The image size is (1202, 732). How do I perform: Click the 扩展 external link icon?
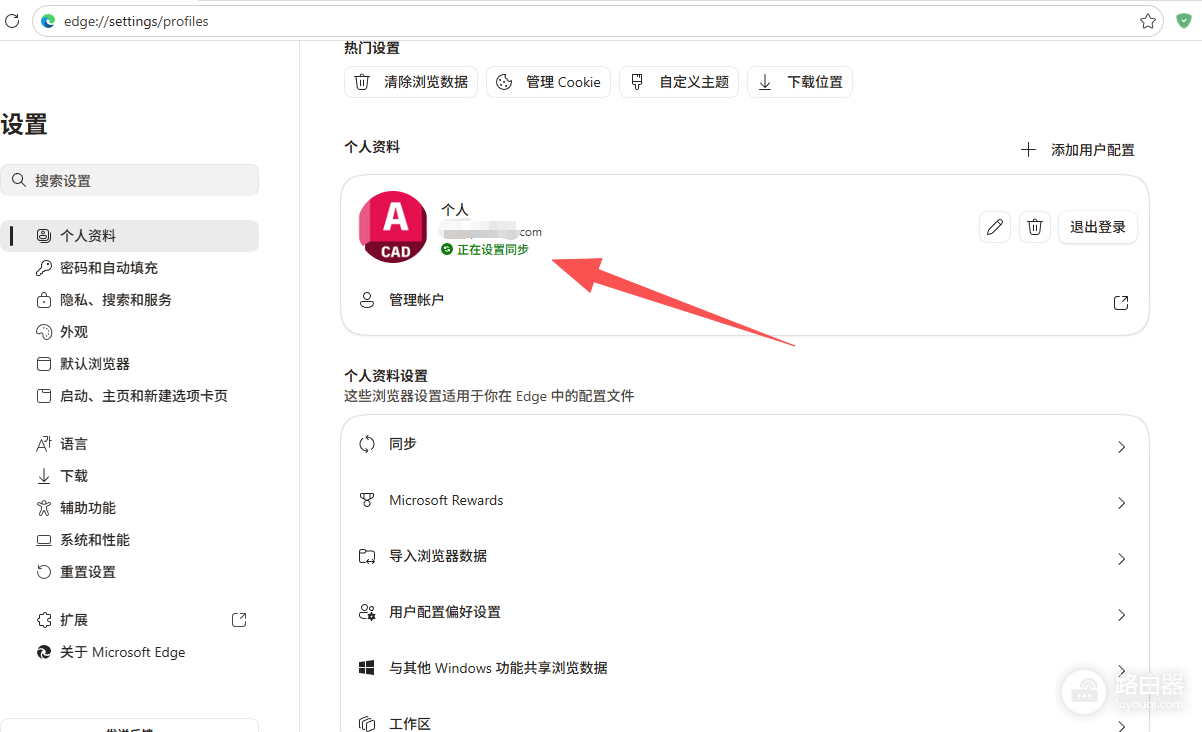239,620
